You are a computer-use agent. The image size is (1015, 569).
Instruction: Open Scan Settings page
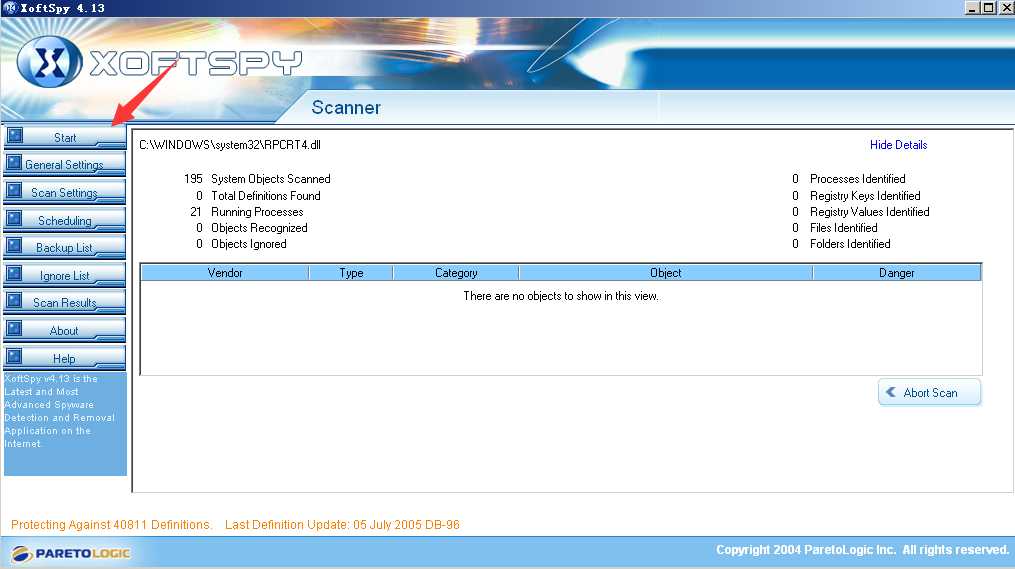point(65,193)
